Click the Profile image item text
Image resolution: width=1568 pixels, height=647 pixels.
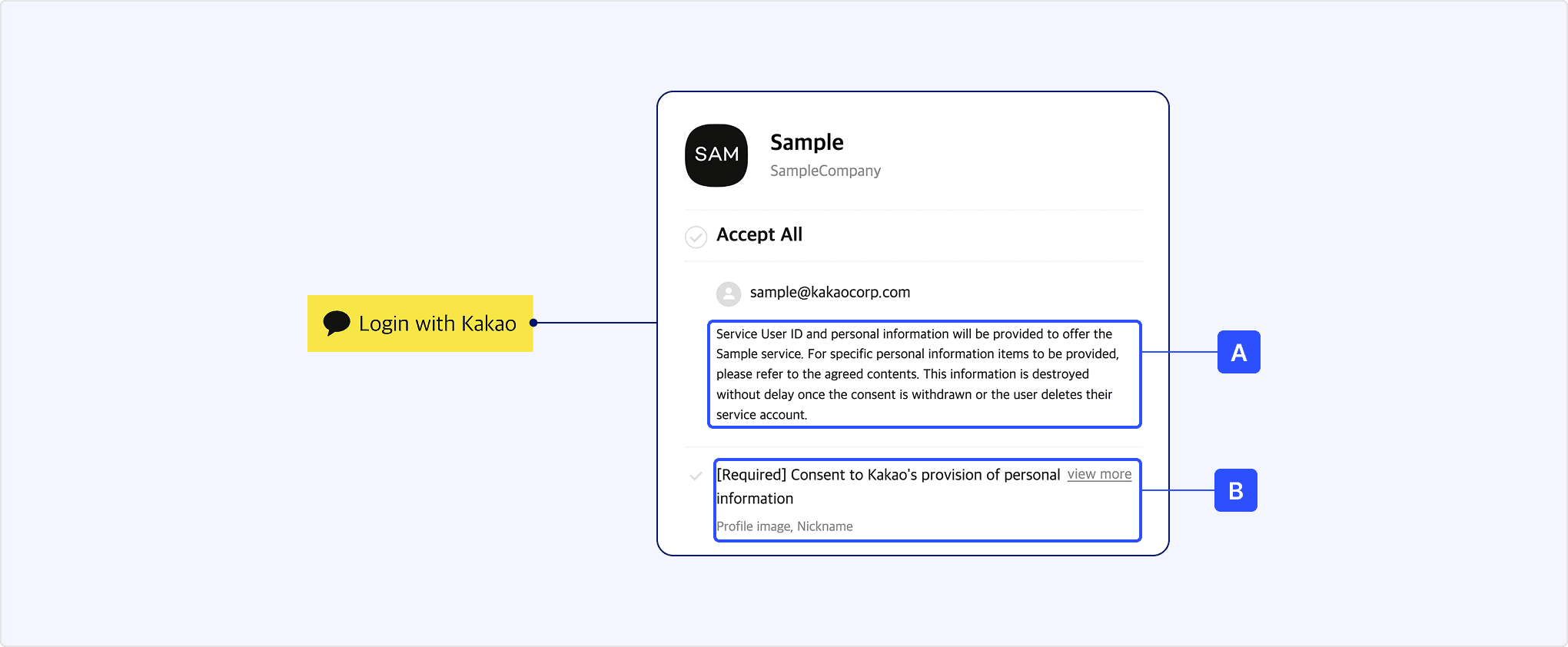coord(753,526)
